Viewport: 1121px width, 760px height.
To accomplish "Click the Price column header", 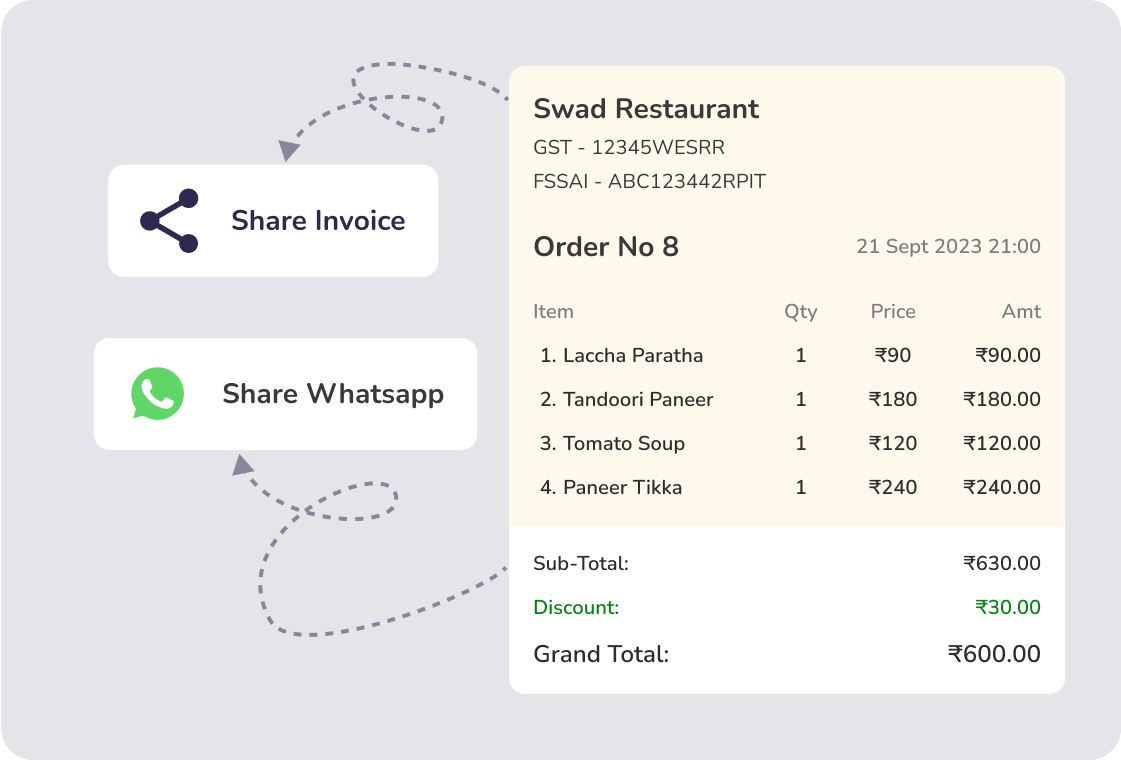I will pos(893,311).
